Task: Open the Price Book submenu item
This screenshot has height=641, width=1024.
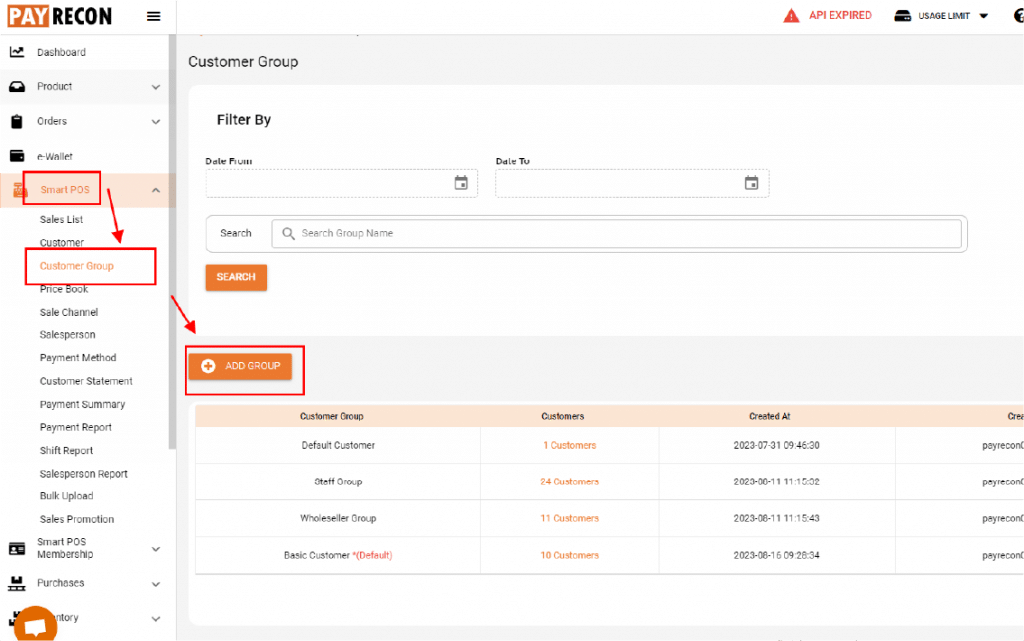Action: click(64, 289)
